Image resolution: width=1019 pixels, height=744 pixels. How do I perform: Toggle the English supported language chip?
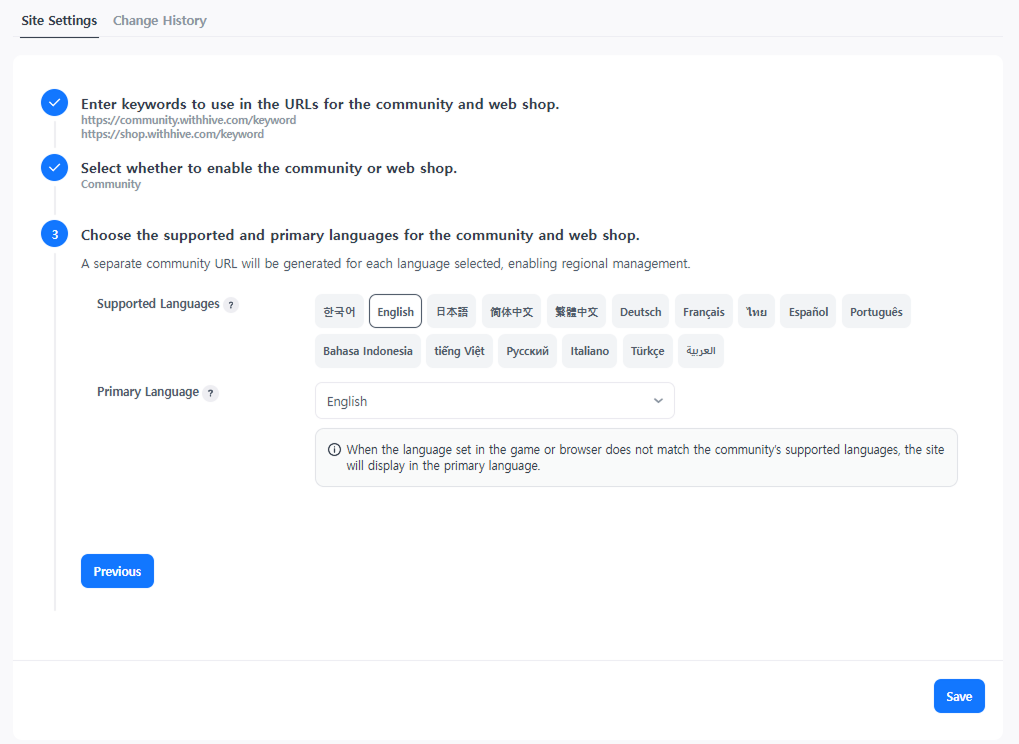point(395,311)
